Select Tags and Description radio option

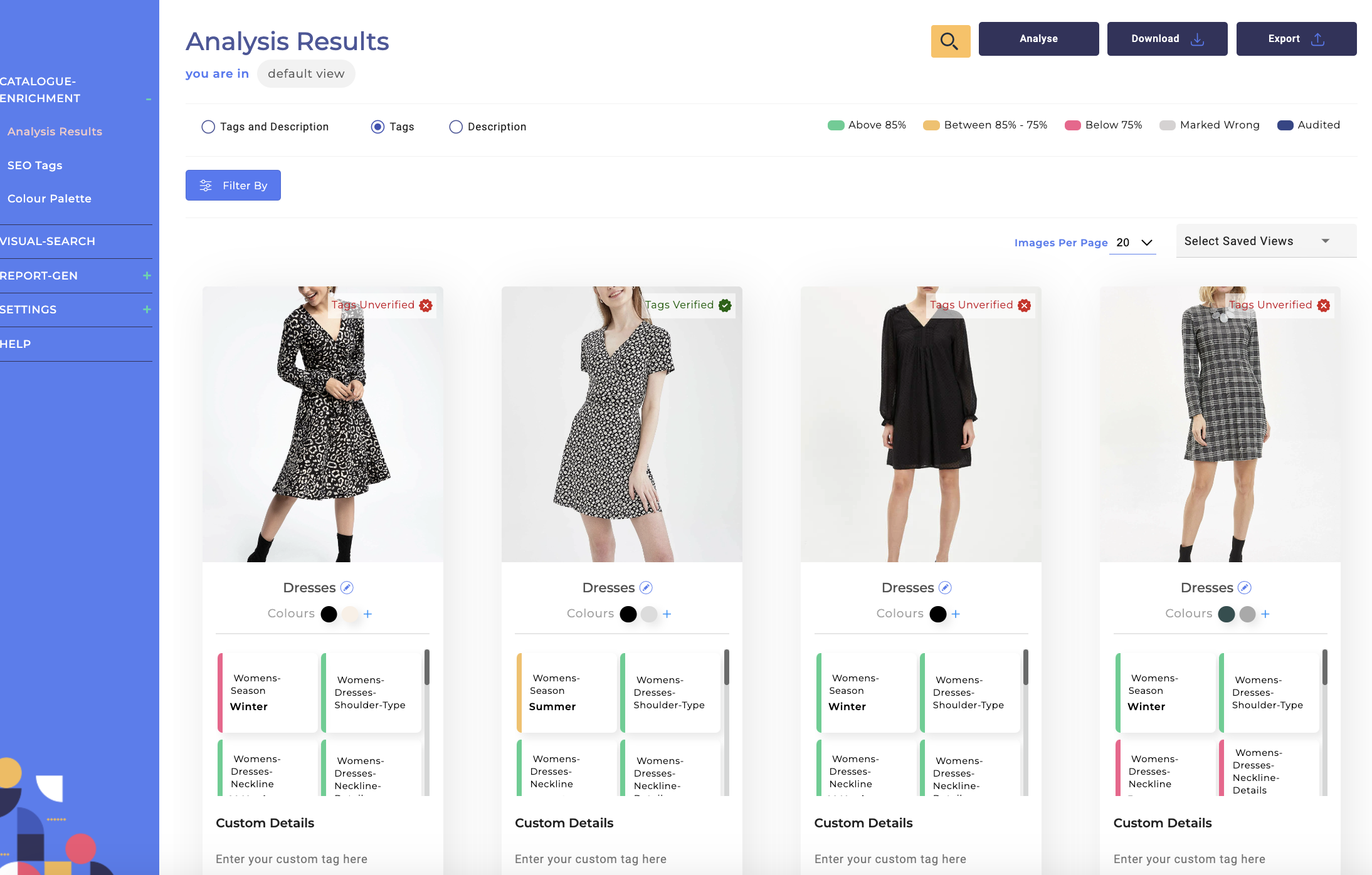click(208, 127)
